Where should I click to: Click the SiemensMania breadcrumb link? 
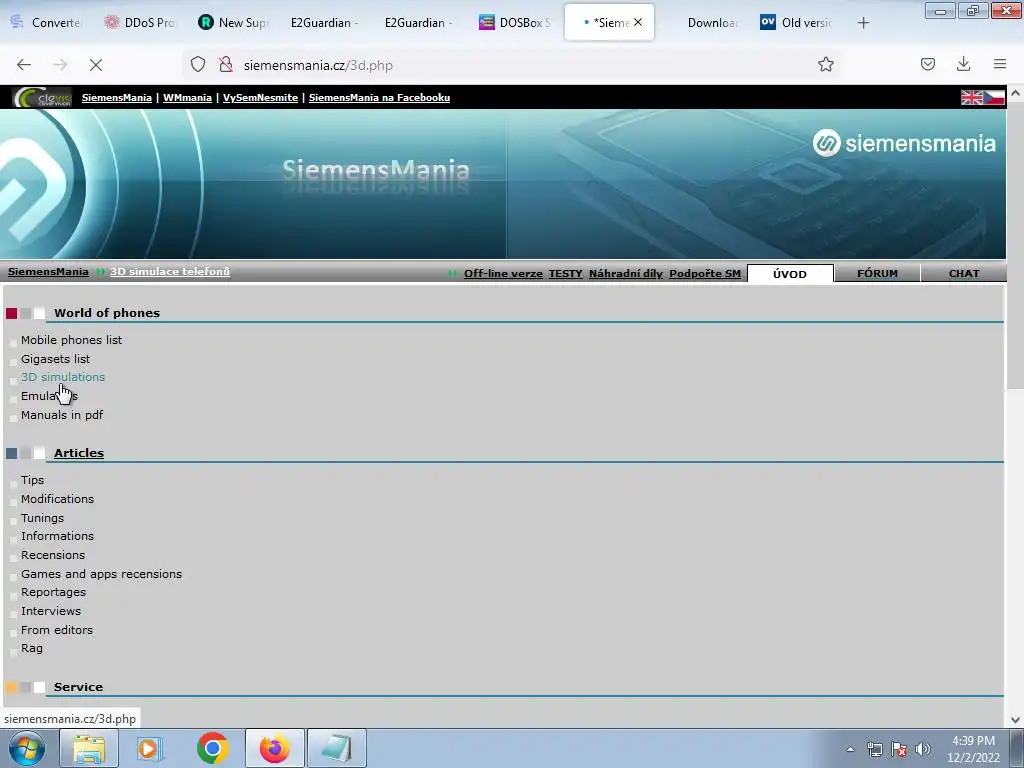tap(48, 272)
